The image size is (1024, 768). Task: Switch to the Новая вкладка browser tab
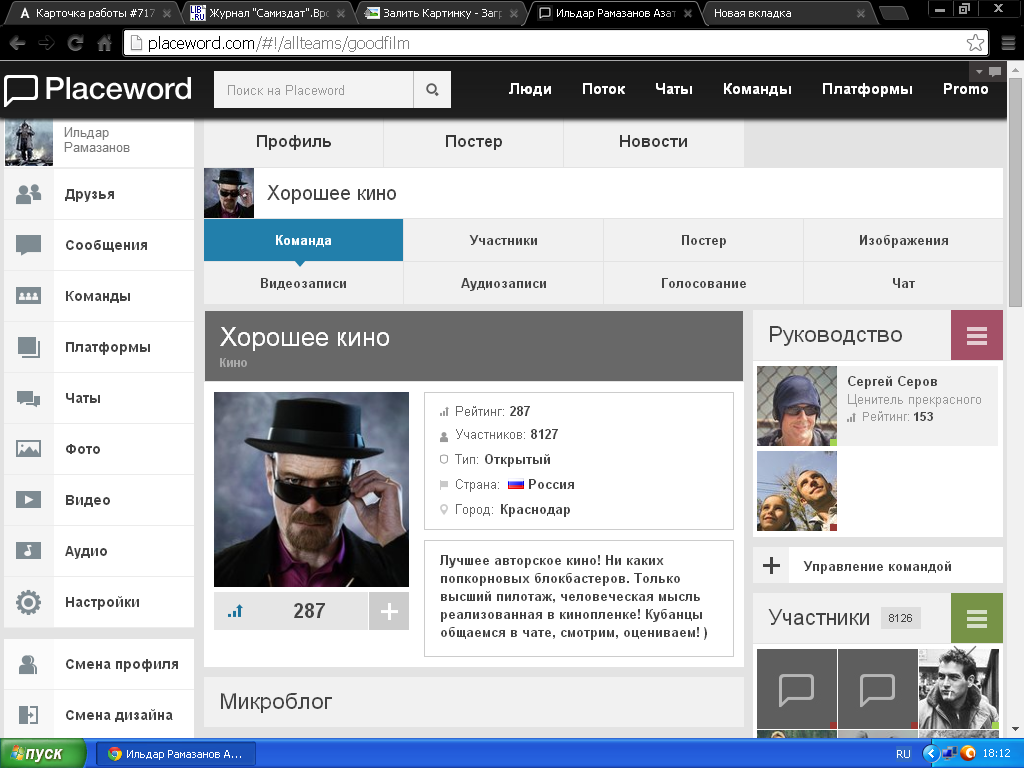(x=788, y=13)
